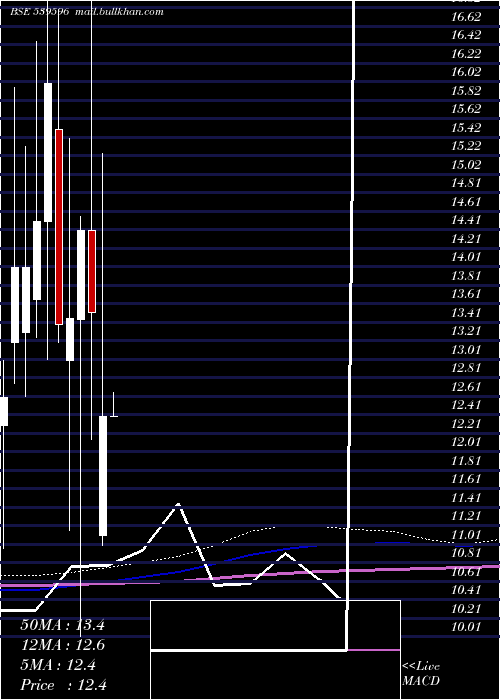
Task: Click the 15.42 price axis label
Action: 467,128
